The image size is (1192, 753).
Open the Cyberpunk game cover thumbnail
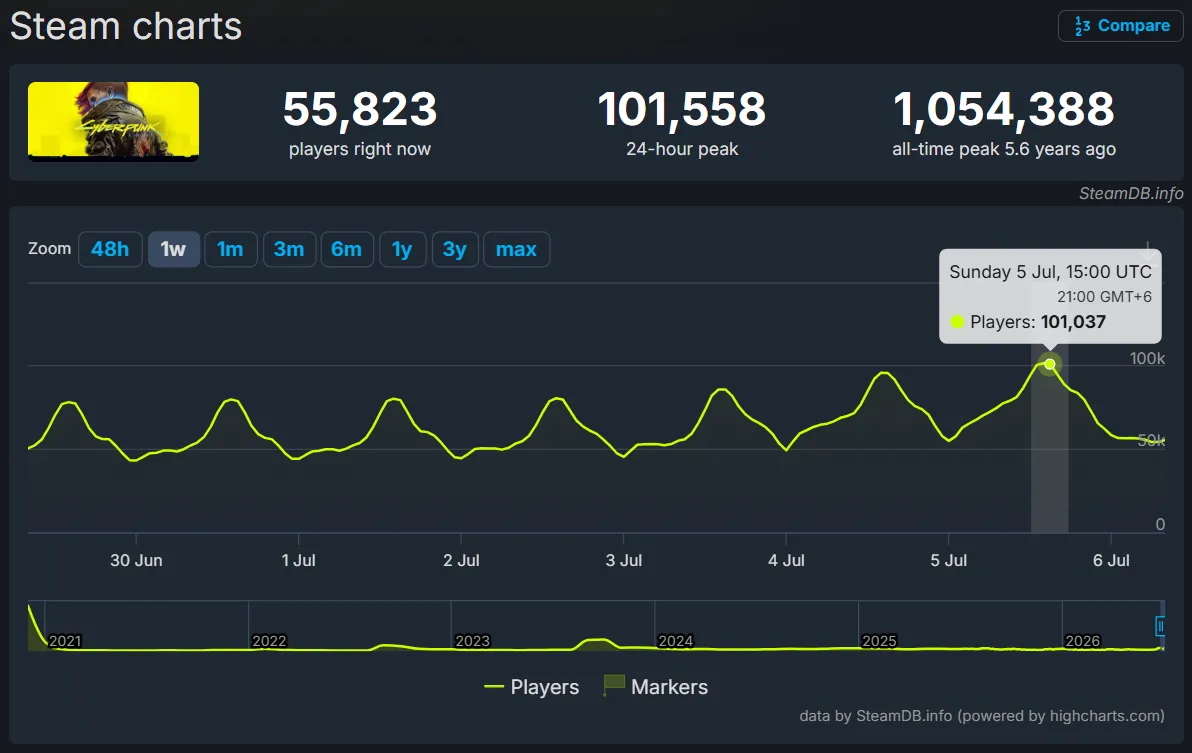(113, 121)
